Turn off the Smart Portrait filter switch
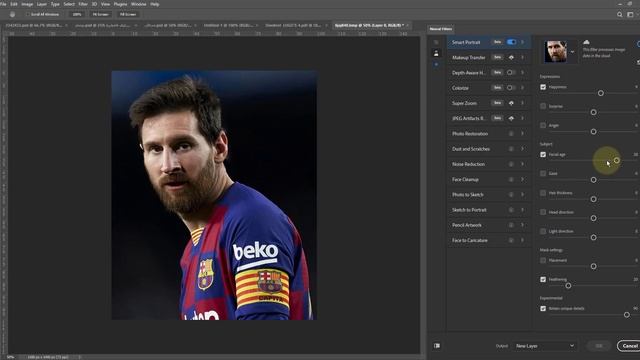Screen dimensions: 640x360 (x=511, y=42)
